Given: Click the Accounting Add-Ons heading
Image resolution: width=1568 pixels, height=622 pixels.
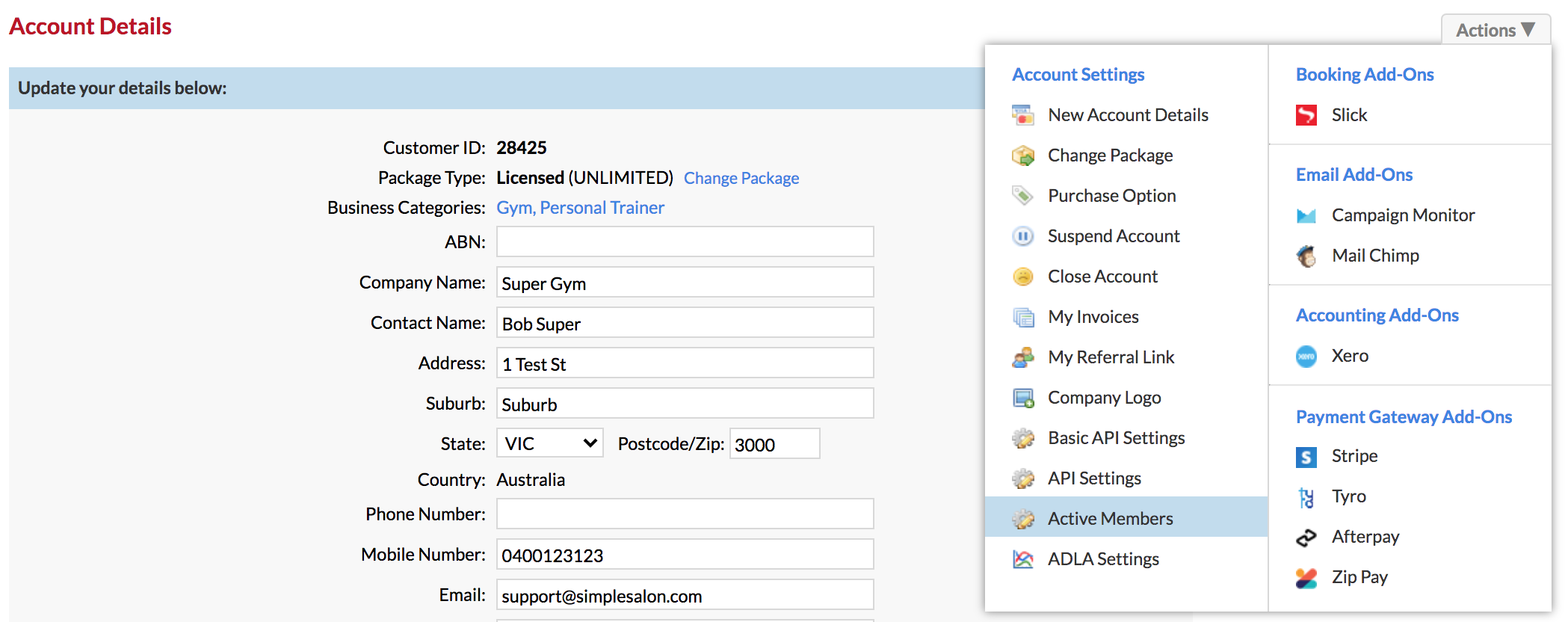Looking at the screenshot, I should [1377, 315].
